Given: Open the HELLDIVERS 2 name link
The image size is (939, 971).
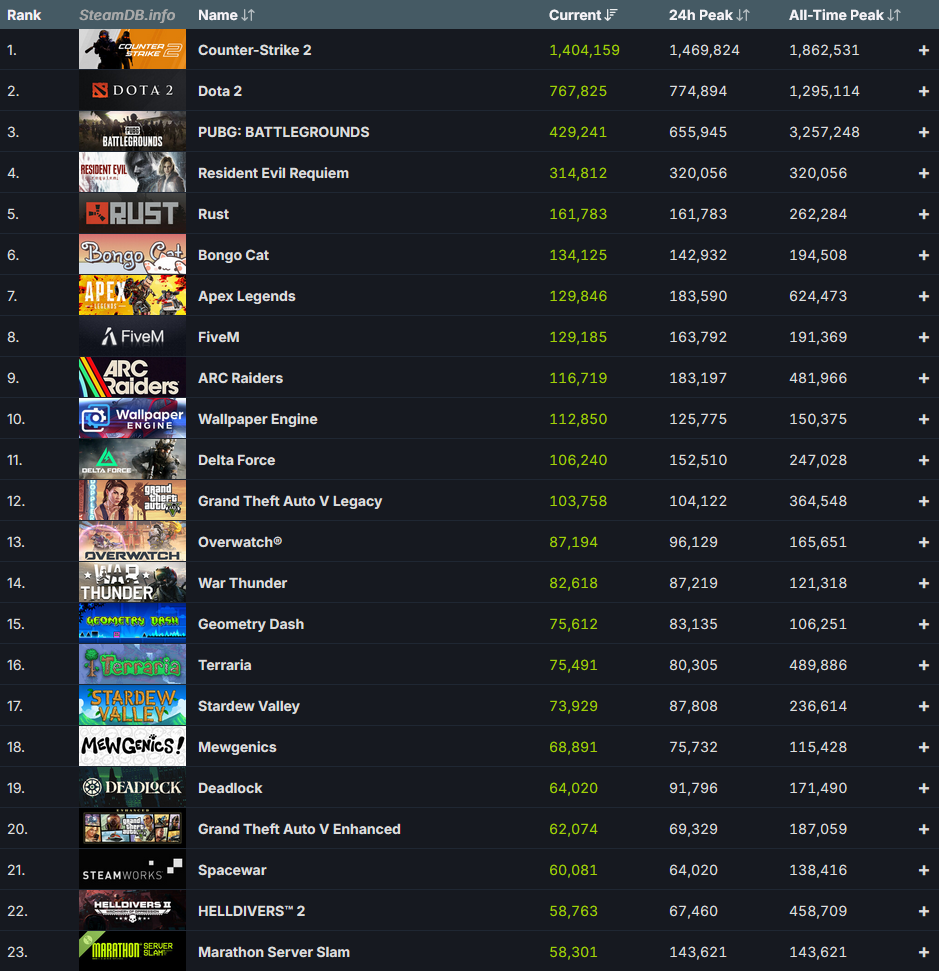Looking at the screenshot, I should pos(251,911).
